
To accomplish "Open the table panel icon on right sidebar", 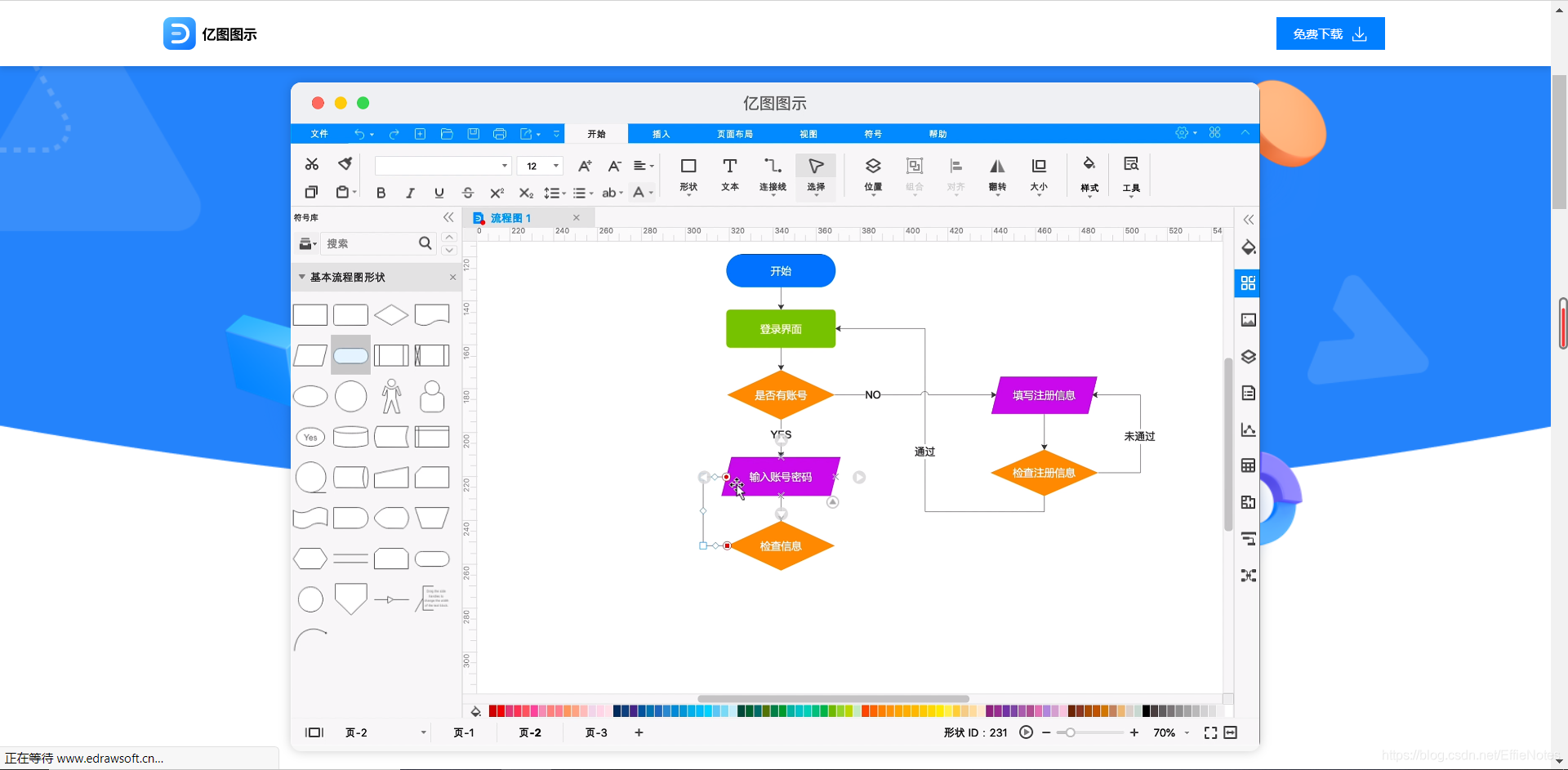I will coord(1248,465).
